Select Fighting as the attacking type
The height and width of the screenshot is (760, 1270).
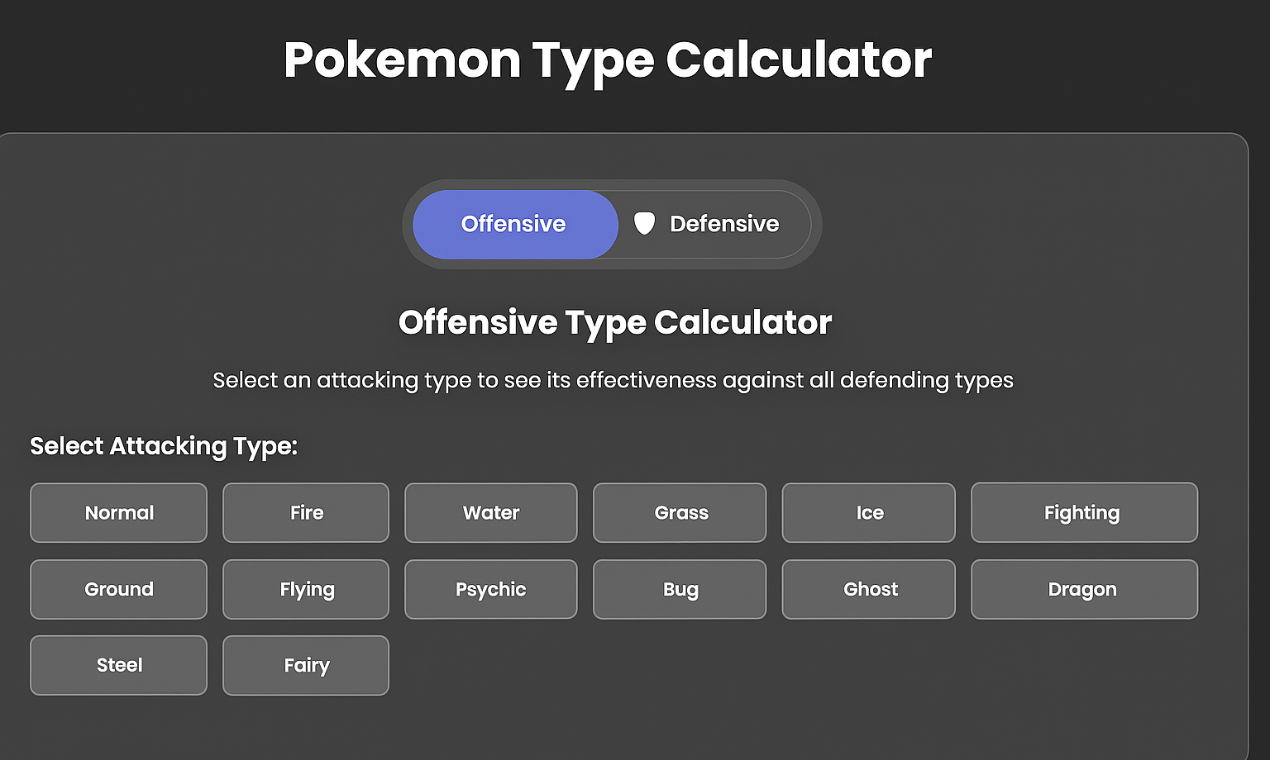pos(1083,512)
